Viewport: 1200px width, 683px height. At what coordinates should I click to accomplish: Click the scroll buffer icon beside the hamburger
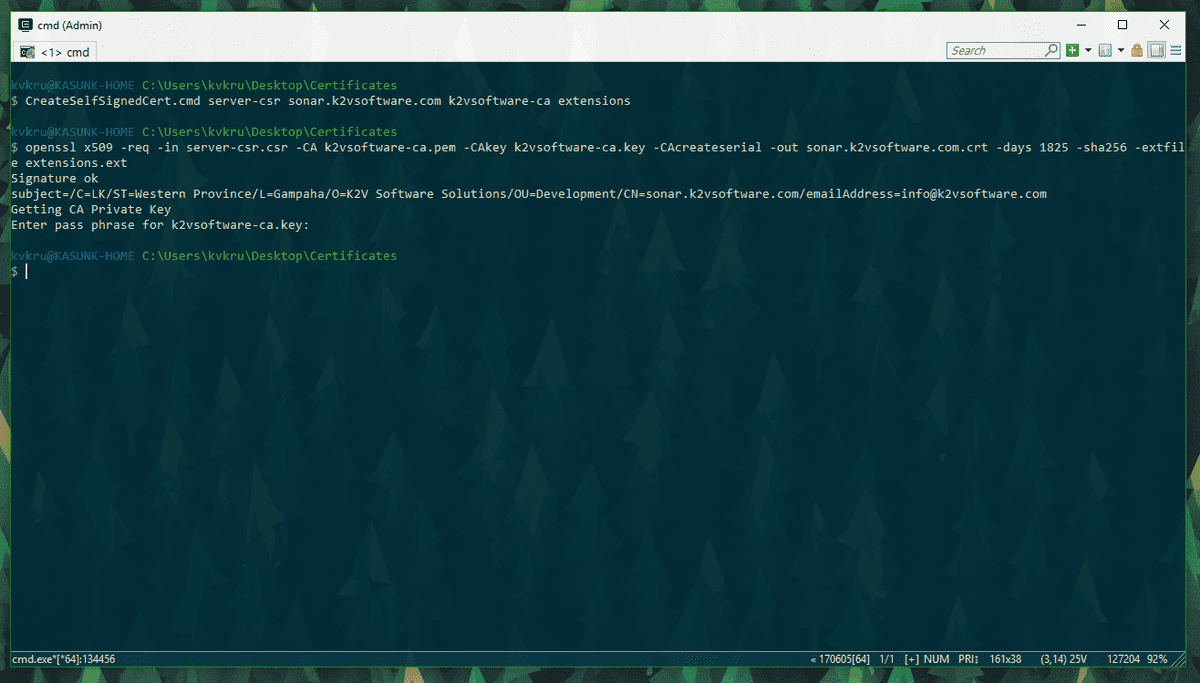pos(1157,49)
